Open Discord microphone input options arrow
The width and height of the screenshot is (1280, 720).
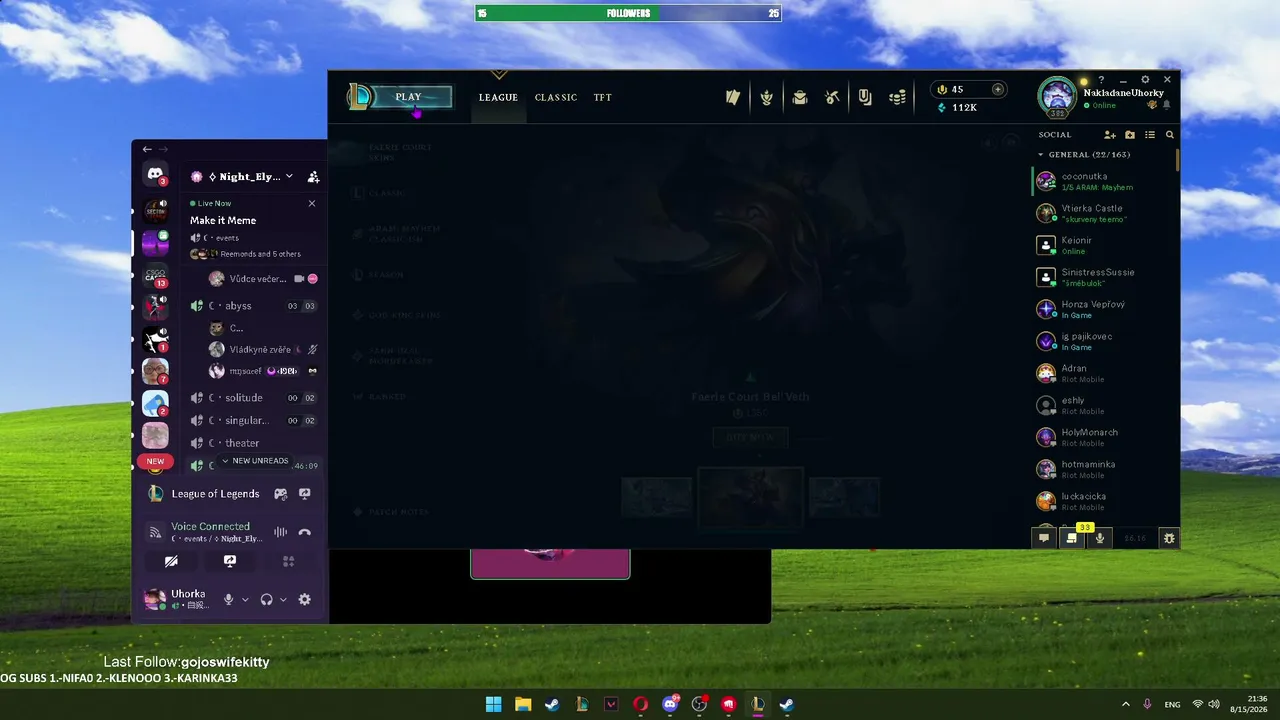click(245, 599)
